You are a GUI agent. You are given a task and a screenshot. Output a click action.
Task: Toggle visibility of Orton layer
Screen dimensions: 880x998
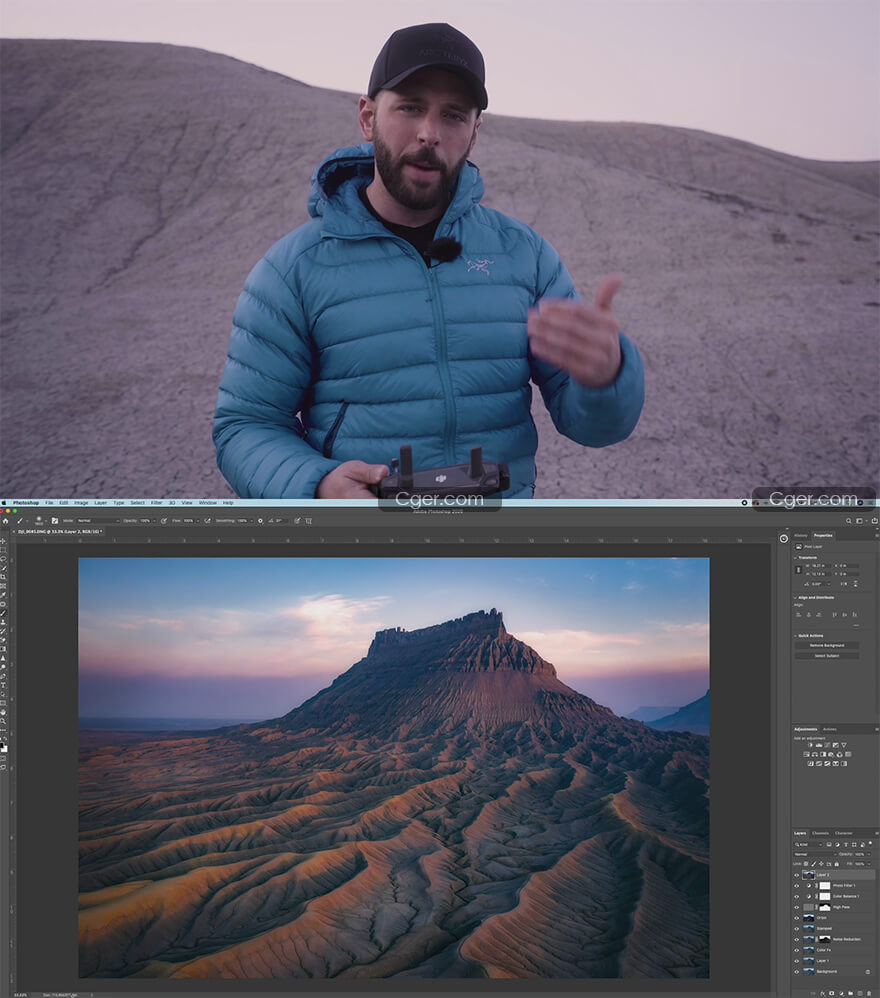(797, 918)
